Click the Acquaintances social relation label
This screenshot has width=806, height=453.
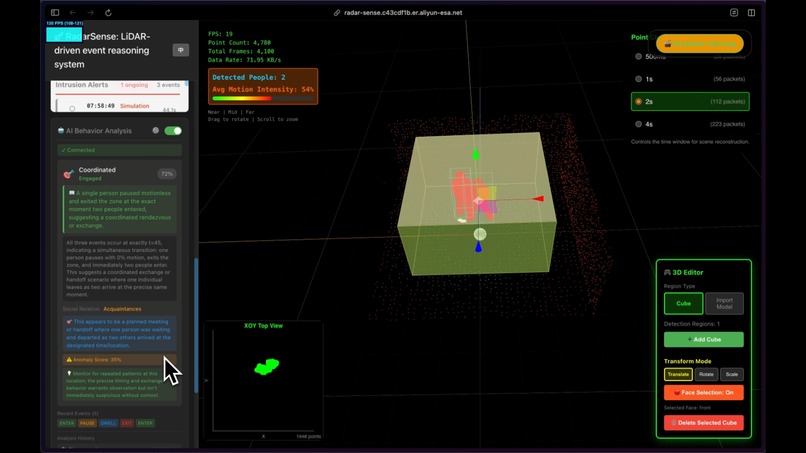pos(122,309)
